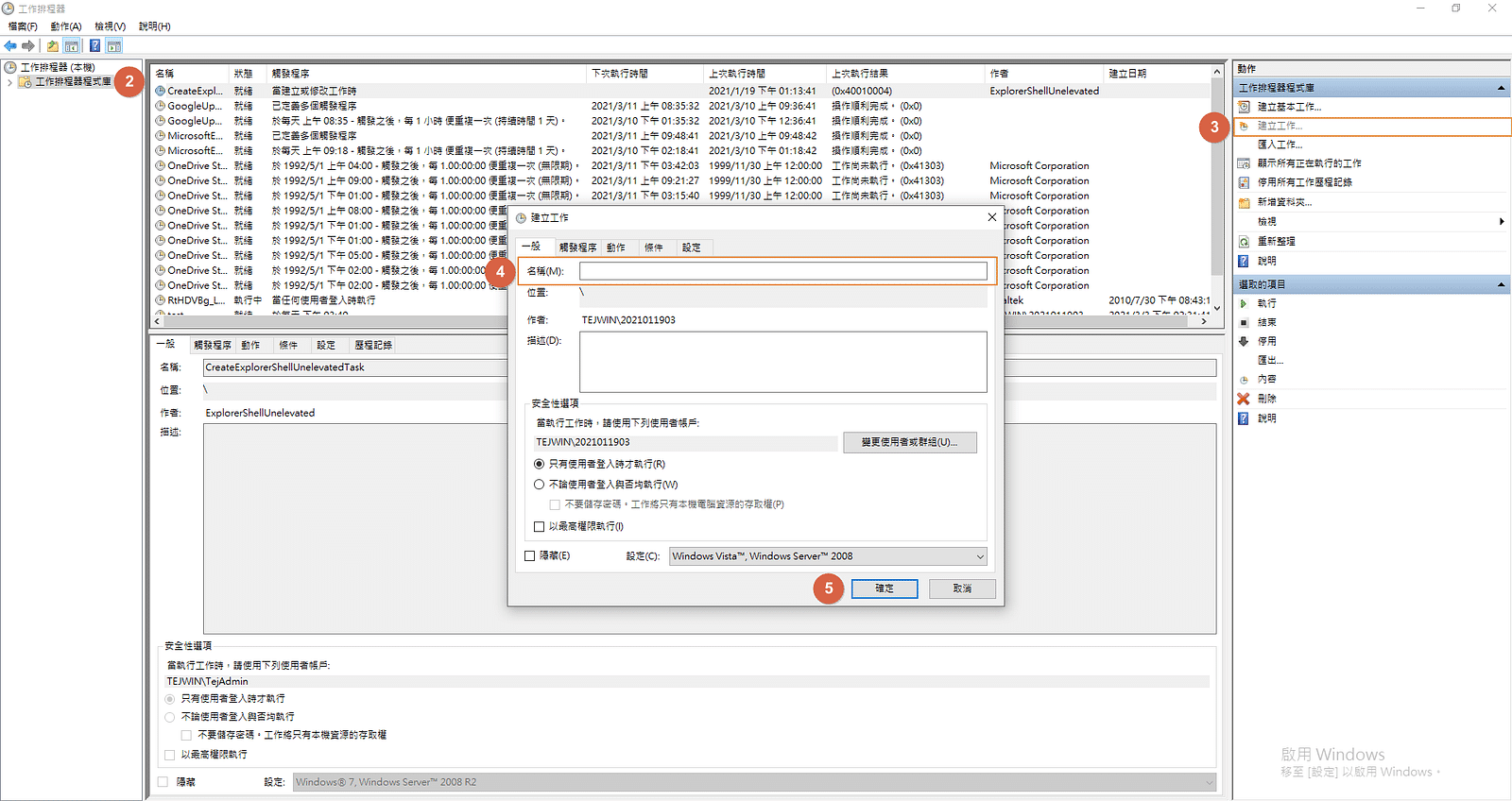Click the 新增資料夾 folder icon
Image resolution: width=1512 pixels, height=801 pixels.
pyautogui.click(x=1244, y=202)
